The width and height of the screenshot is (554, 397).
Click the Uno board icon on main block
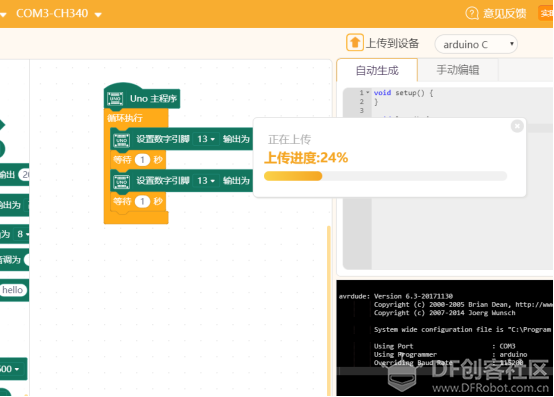click(x=115, y=99)
